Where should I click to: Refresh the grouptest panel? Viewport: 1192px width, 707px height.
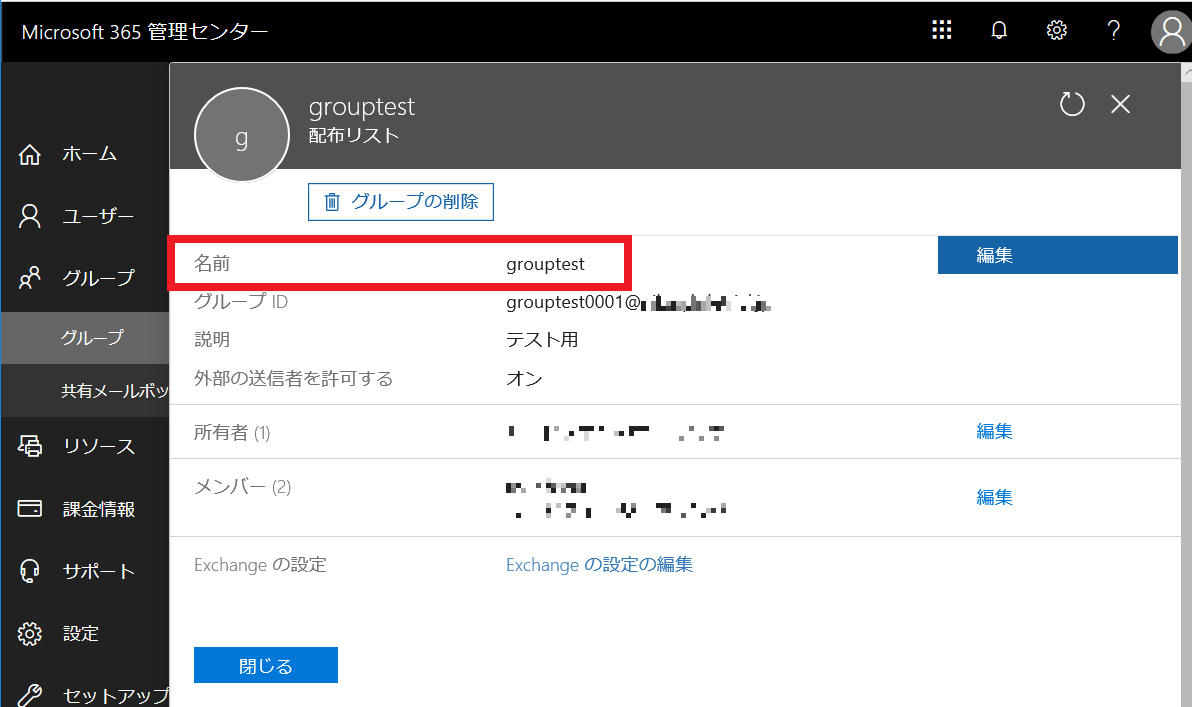[1072, 104]
